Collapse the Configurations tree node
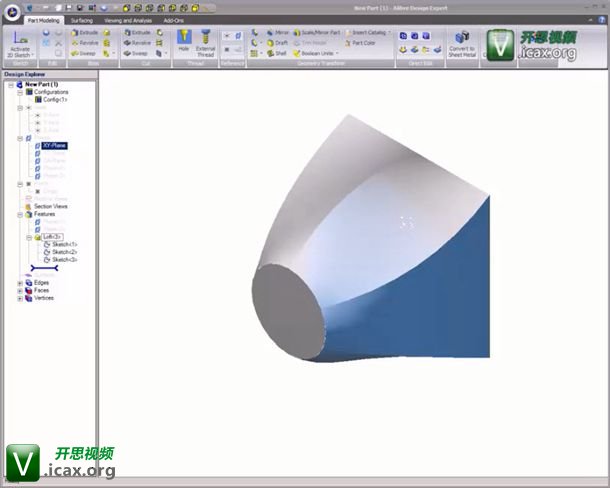The width and height of the screenshot is (610, 488). coord(20,92)
